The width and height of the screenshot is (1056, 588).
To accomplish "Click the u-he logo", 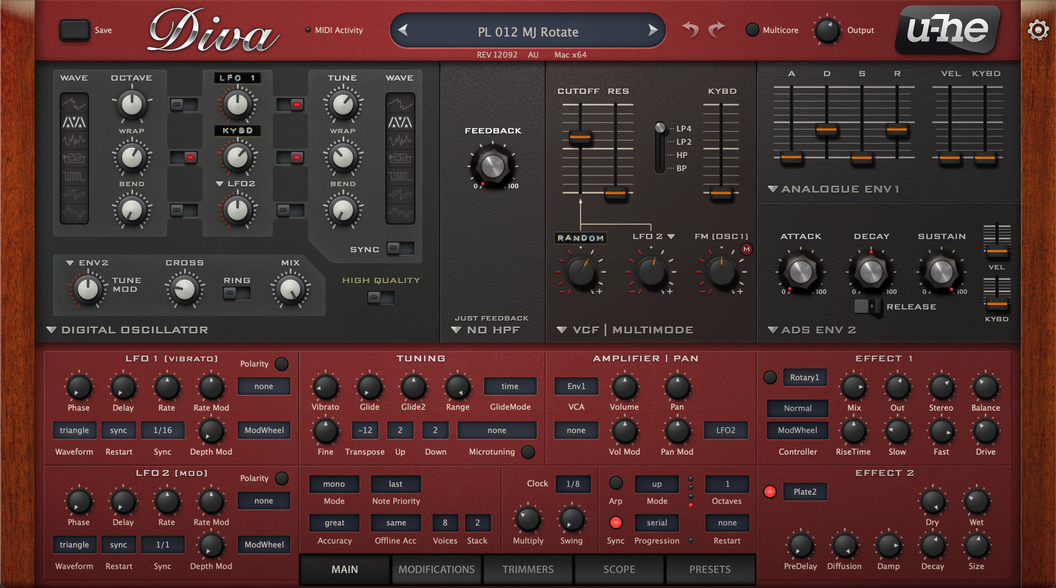I will [x=948, y=29].
